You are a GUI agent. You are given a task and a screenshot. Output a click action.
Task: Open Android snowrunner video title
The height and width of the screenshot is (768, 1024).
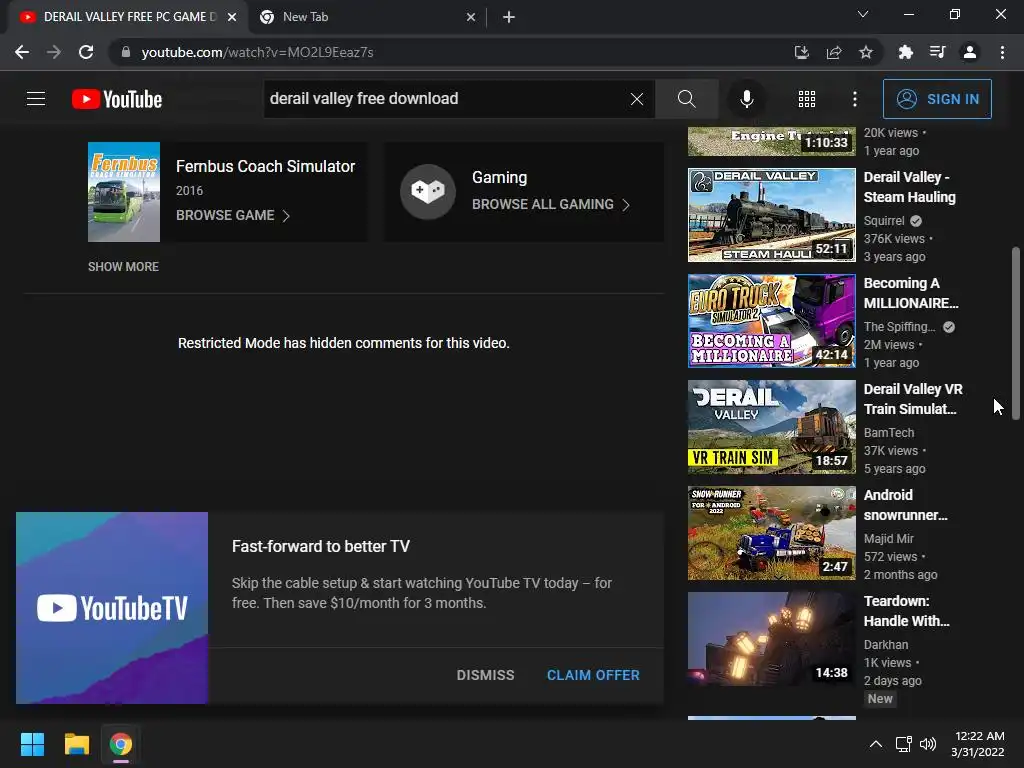(905, 505)
